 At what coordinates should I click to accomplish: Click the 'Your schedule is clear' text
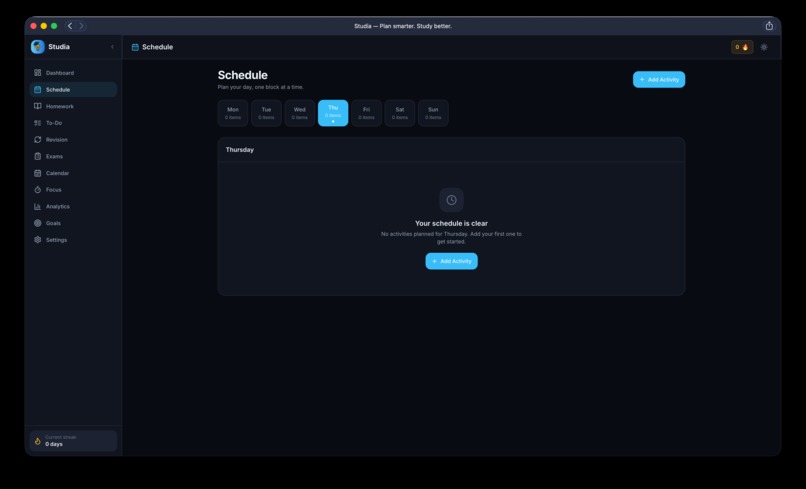coord(451,223)
